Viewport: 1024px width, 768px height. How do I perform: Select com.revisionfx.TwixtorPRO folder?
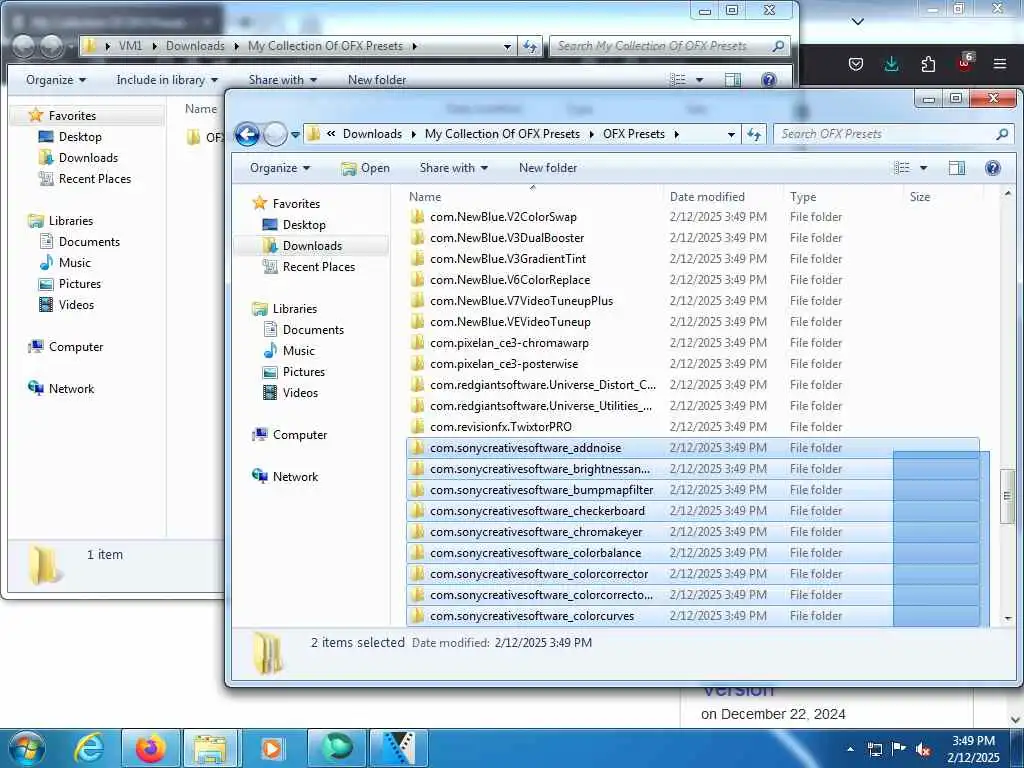pyautogui.click(x=500, y=426)
